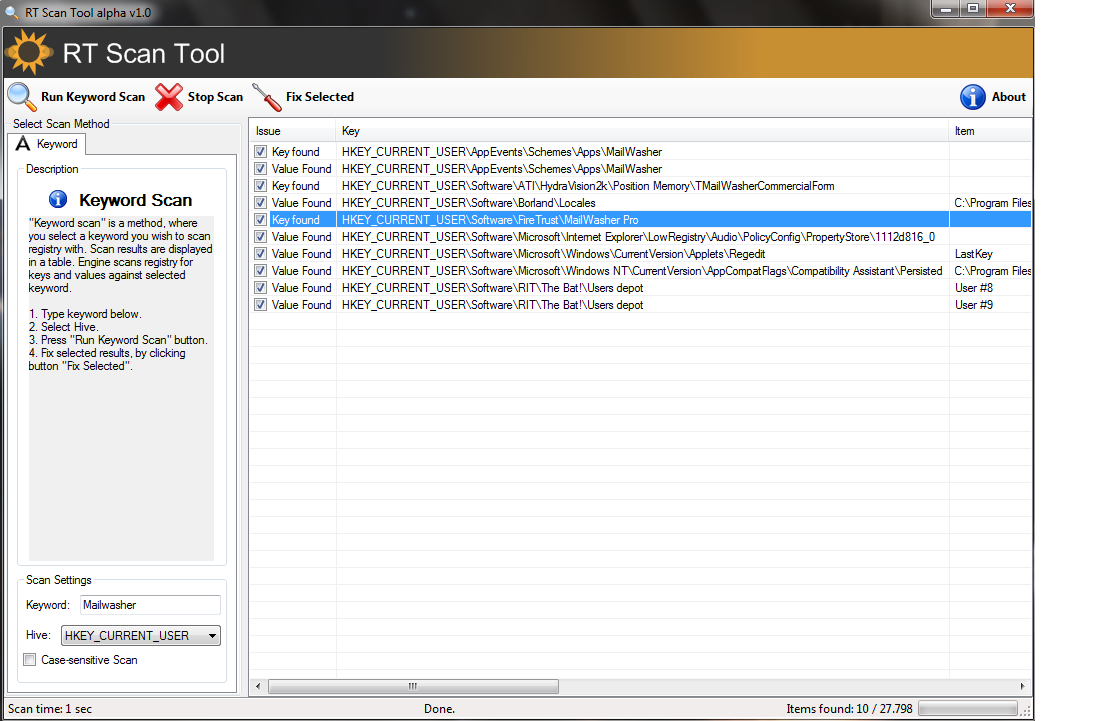
Task: Click the scroll-left arrow of the results list
Action: click(258, 686)
